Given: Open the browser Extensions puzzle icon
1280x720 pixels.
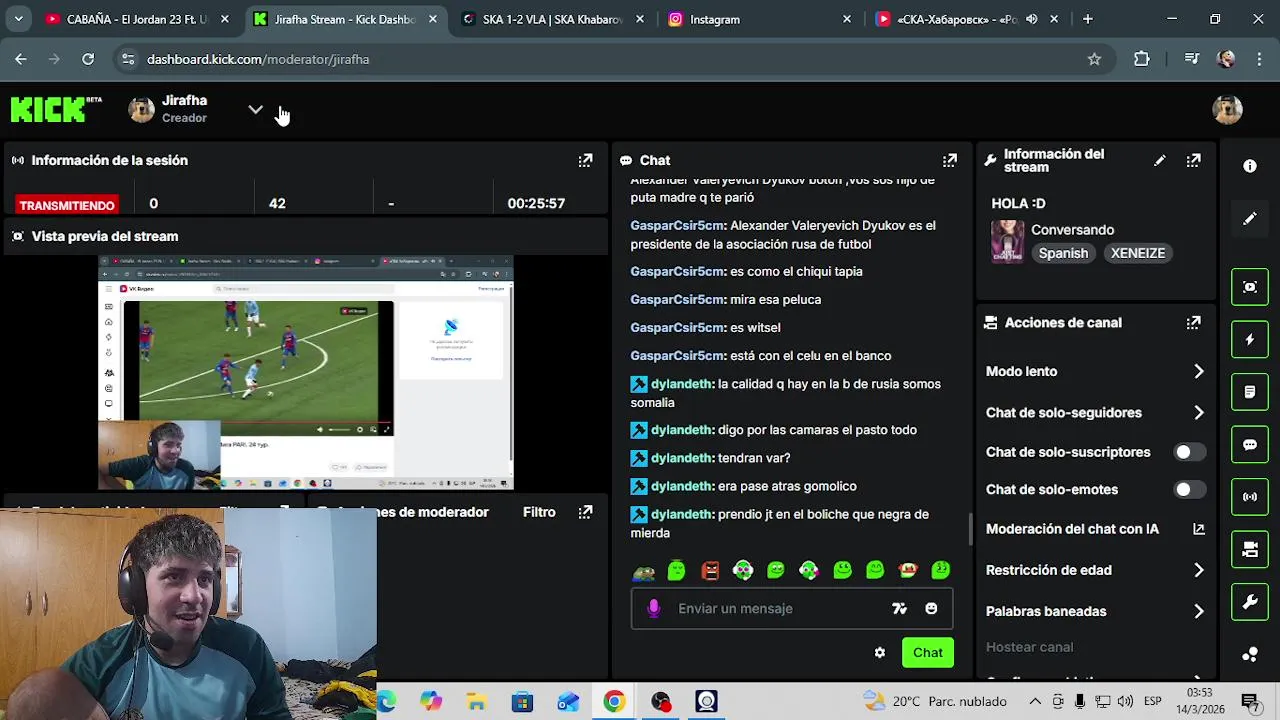Looking at the screenshot, I should pyautogui.click(x=1142, y=59).
